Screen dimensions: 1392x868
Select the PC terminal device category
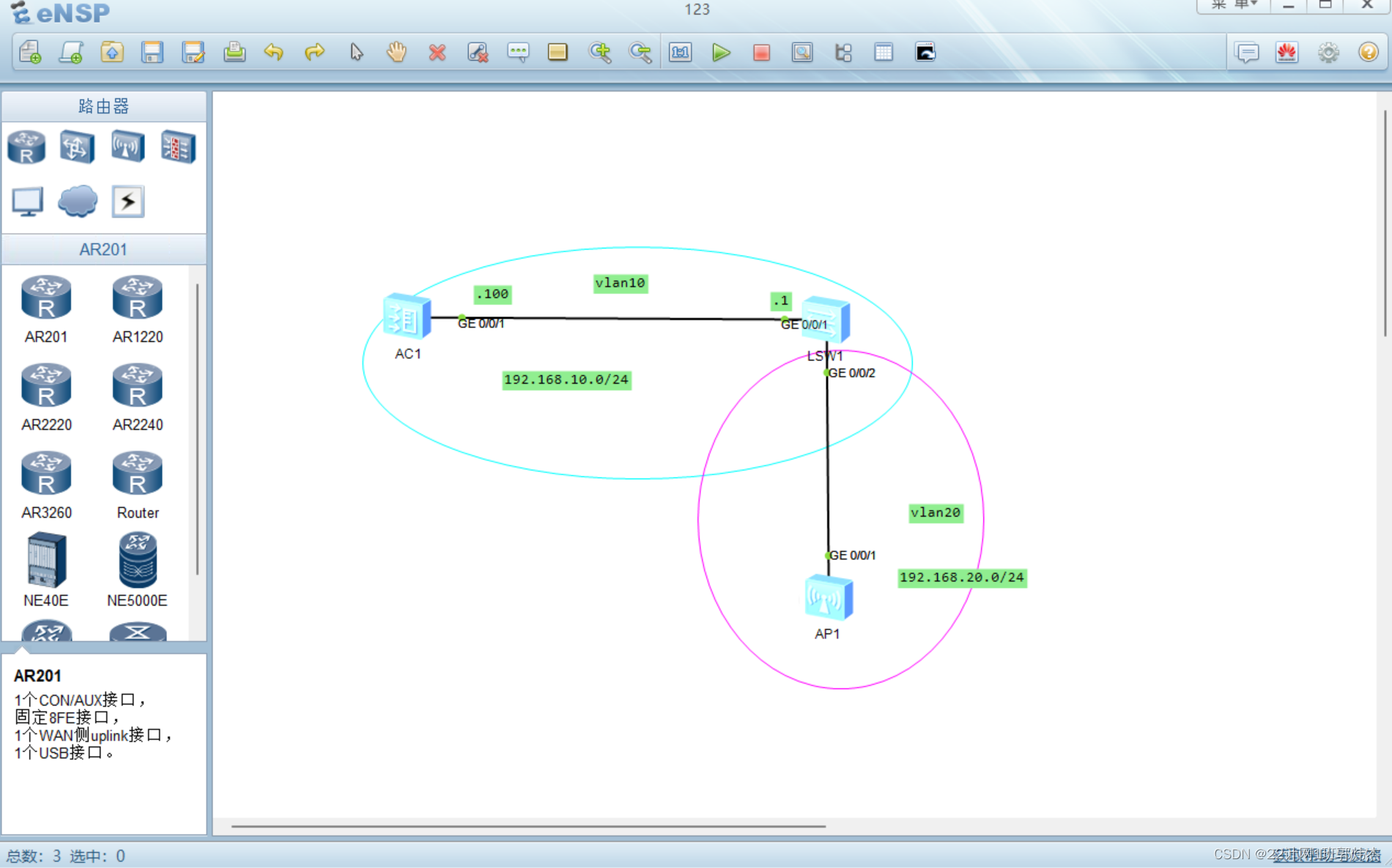click(28, 202)
